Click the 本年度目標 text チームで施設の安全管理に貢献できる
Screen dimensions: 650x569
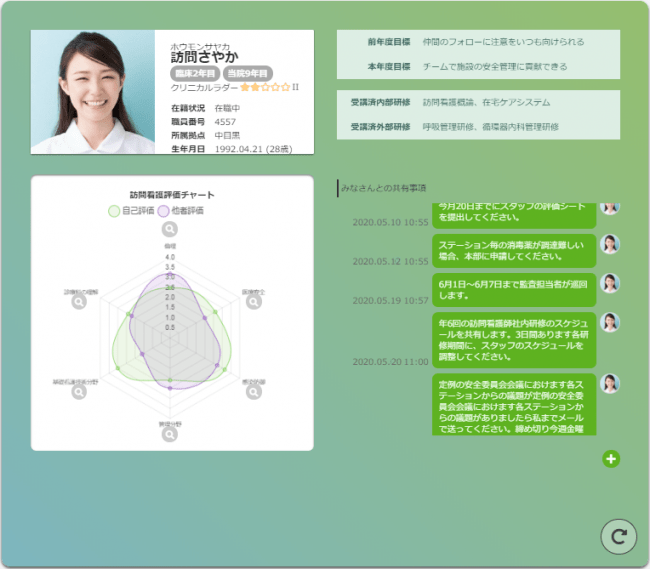click(x=495, y=67)
